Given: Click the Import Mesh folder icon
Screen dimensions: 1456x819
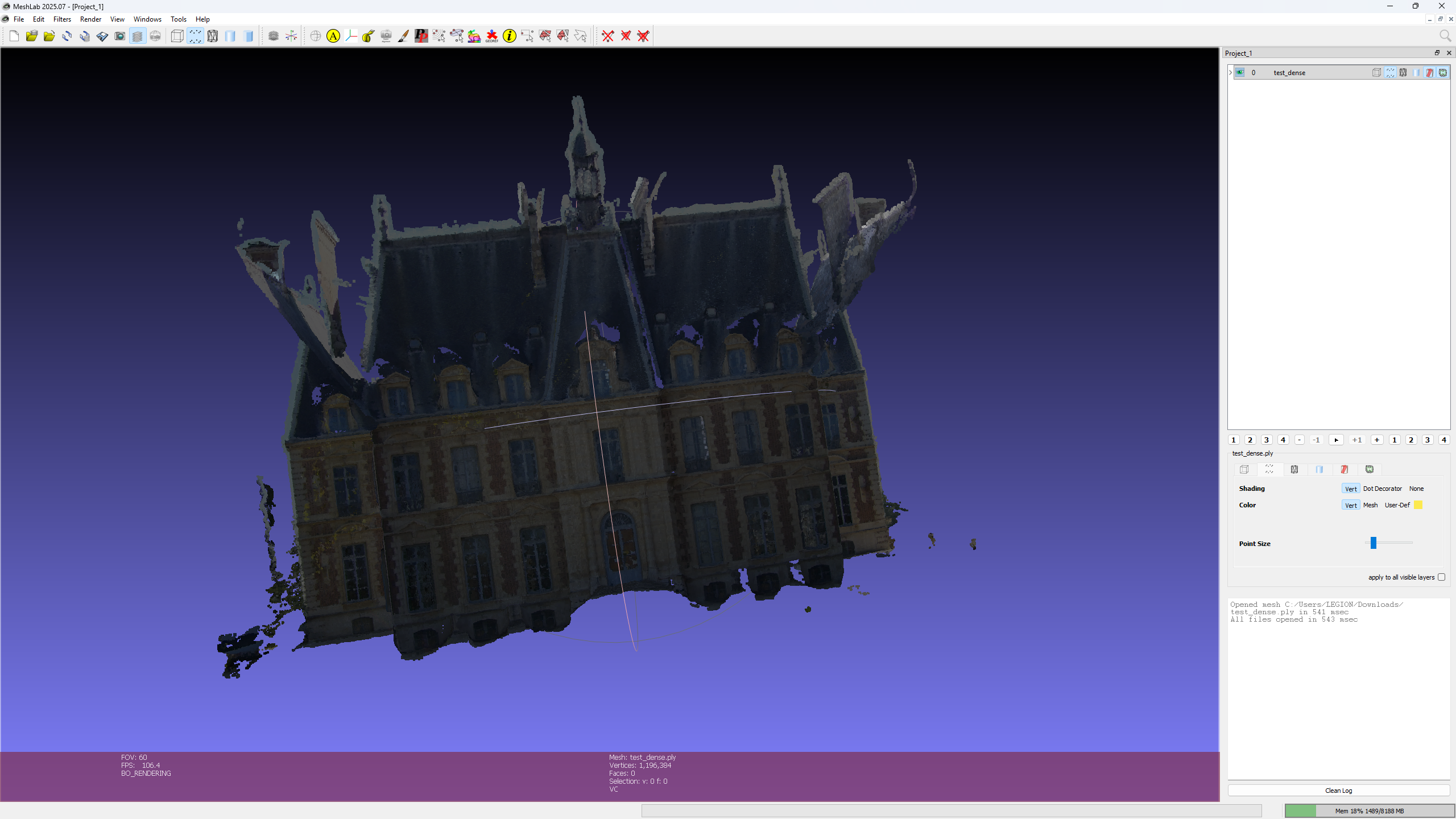Looking at the screenshot, I should point(49,36).
